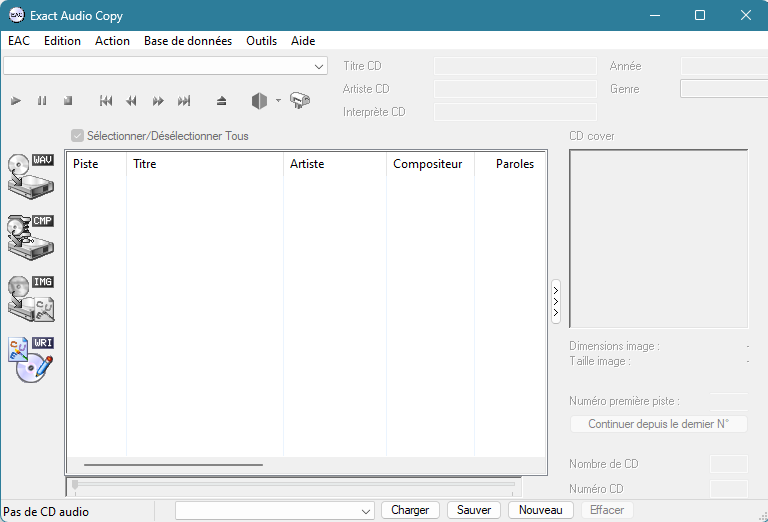The height and width of the screenshot is (522, 768).
Task: Click the IMG copy image icon
Action: 31,299
